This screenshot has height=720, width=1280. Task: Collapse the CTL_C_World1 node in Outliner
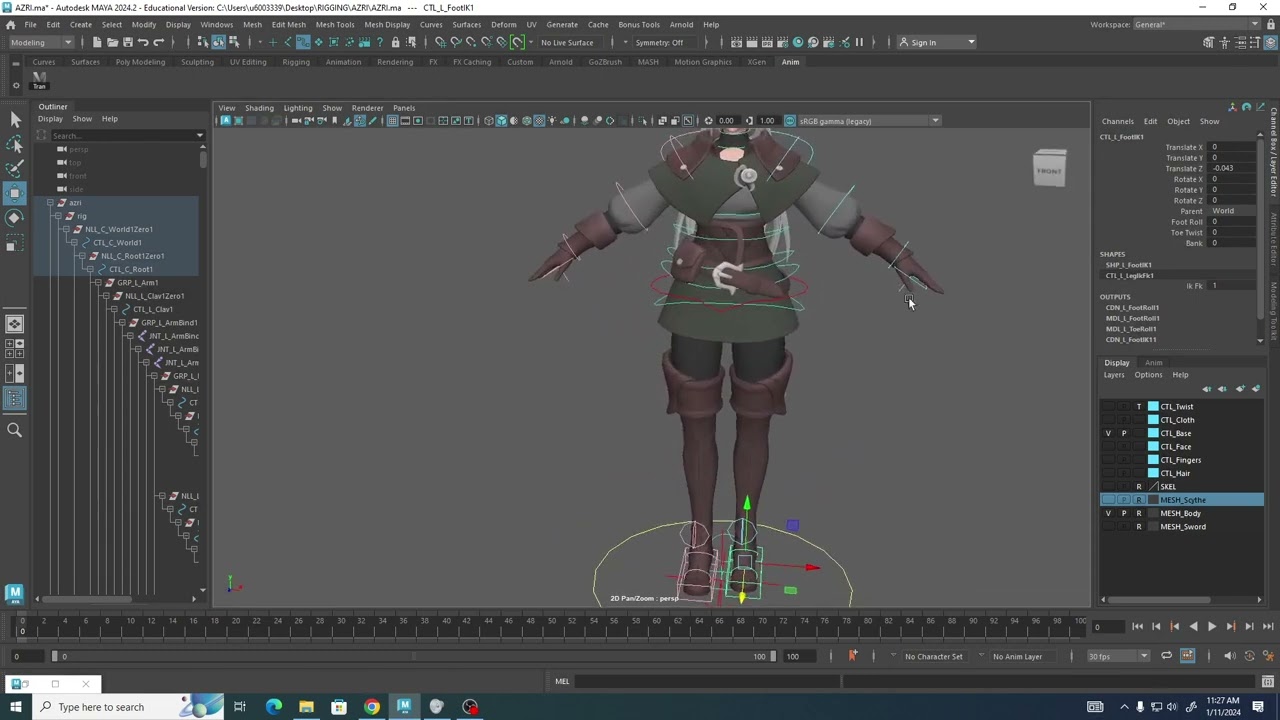pos(73,243)
